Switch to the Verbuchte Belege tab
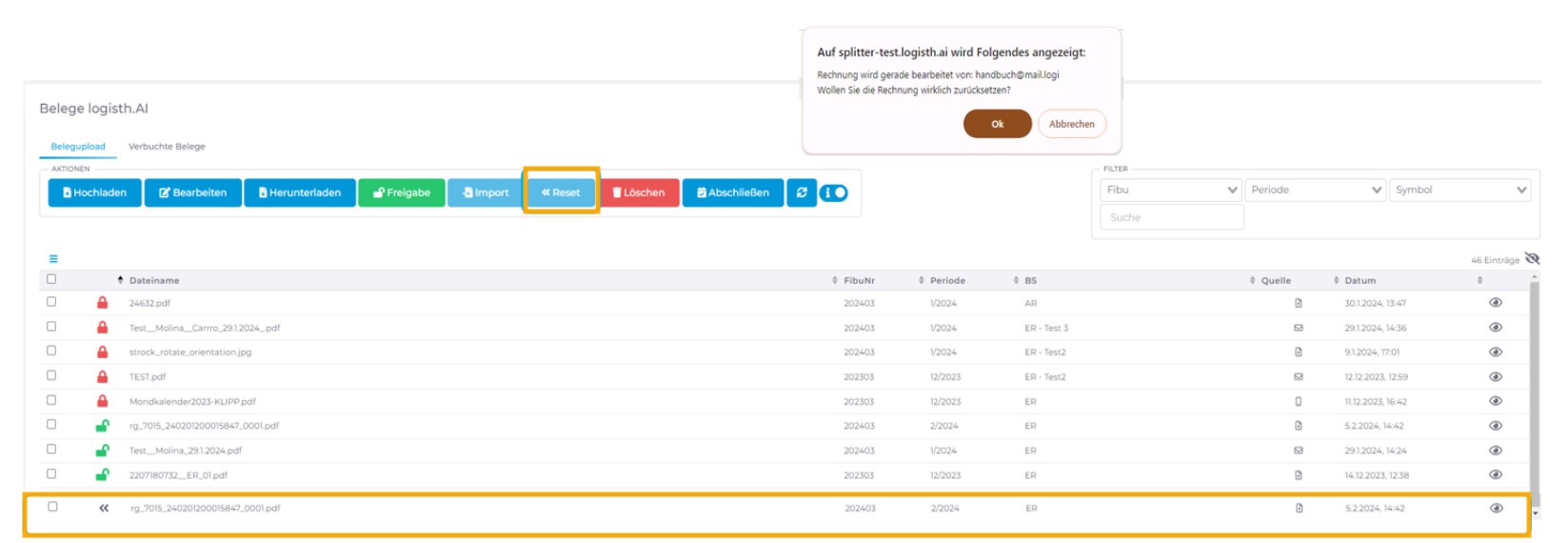Screen dimensions: 1568x543 tap(167, 147)
